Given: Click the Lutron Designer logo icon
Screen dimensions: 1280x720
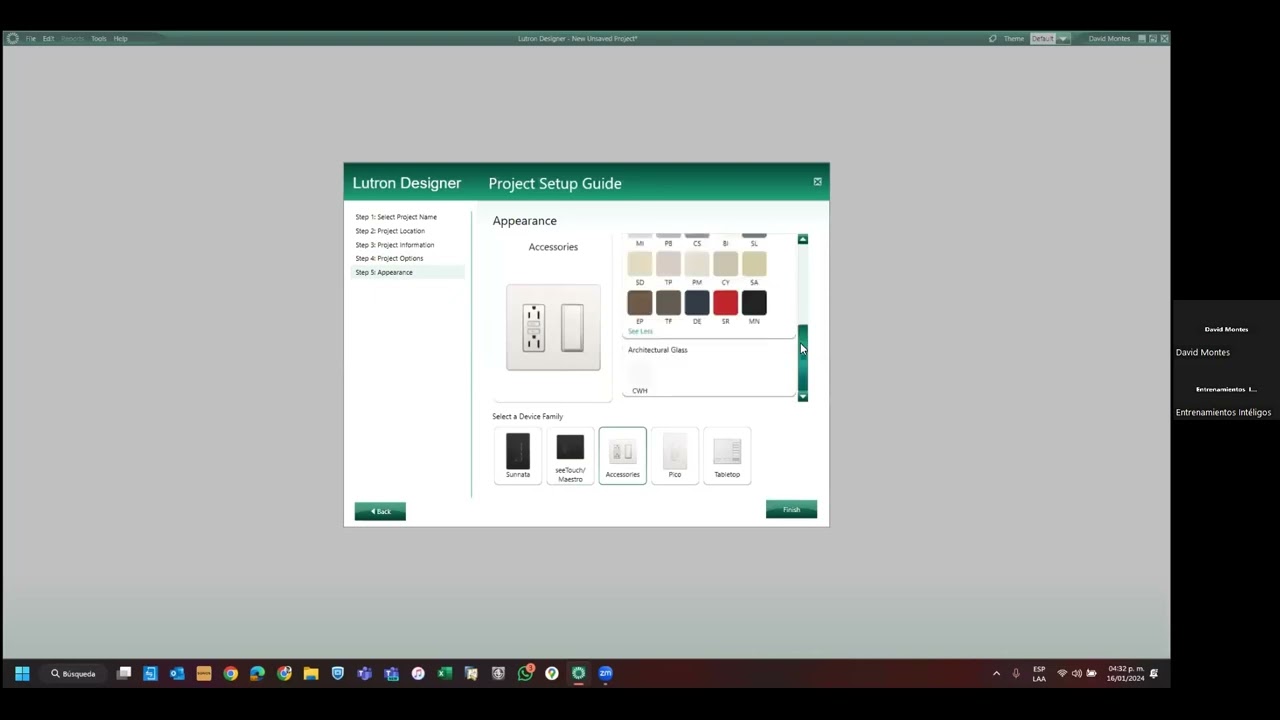Looking at the screenshot, I should tap(12, 39).
